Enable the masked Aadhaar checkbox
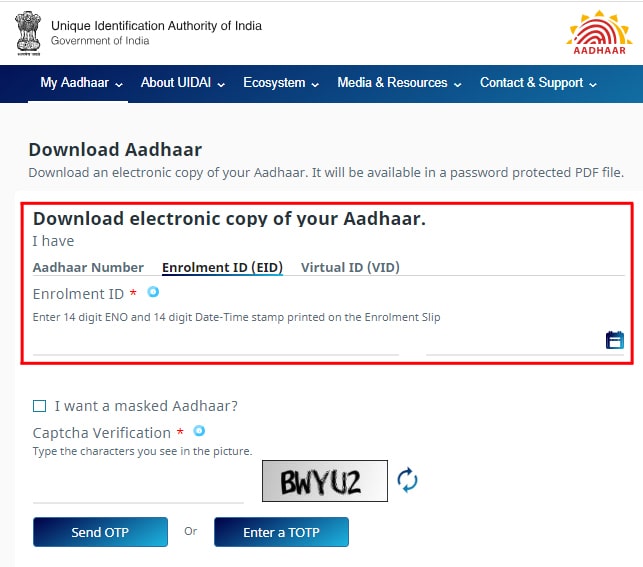 tap(39, 406)
